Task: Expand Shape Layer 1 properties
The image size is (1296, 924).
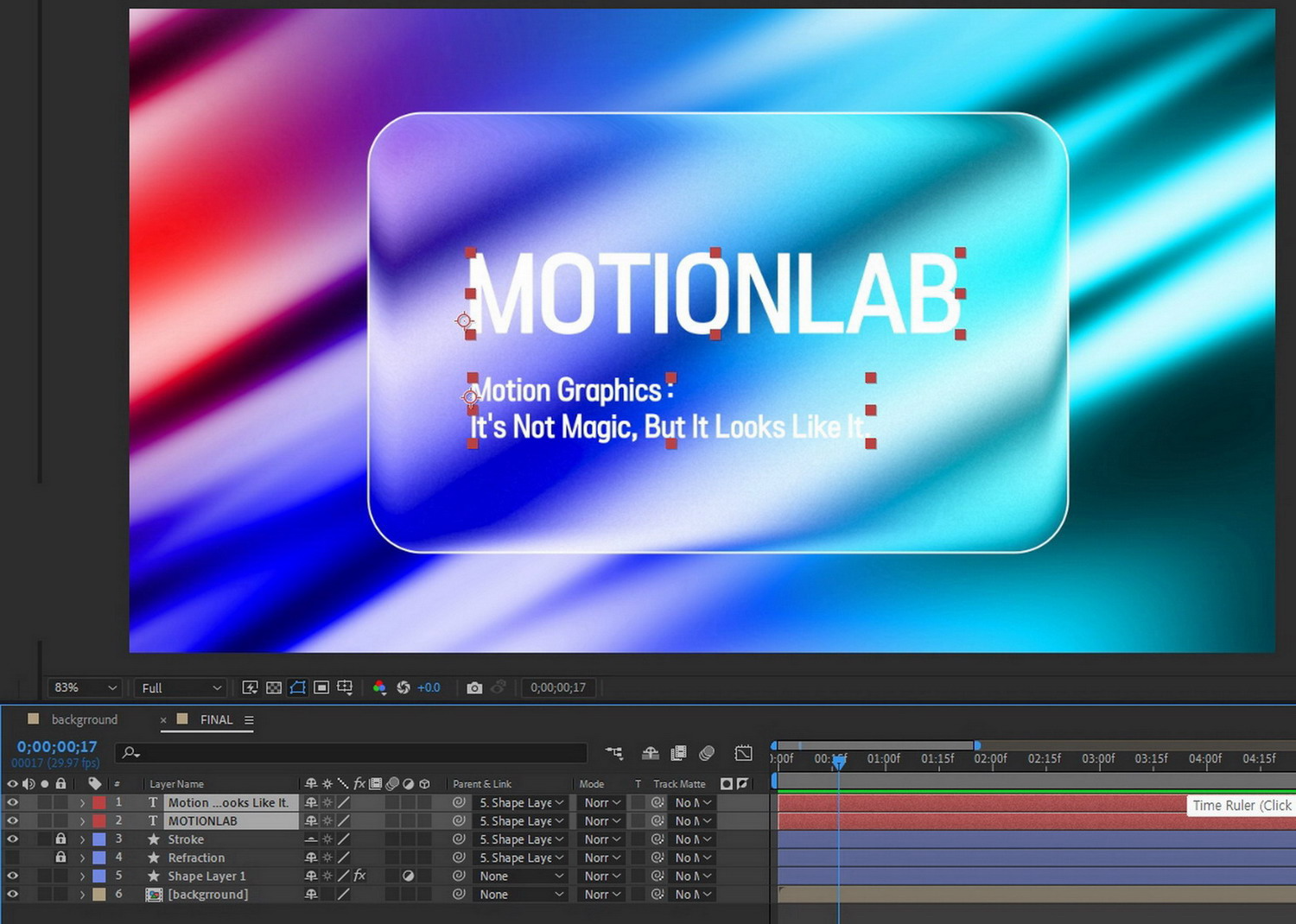Action: tap(83, 876)
